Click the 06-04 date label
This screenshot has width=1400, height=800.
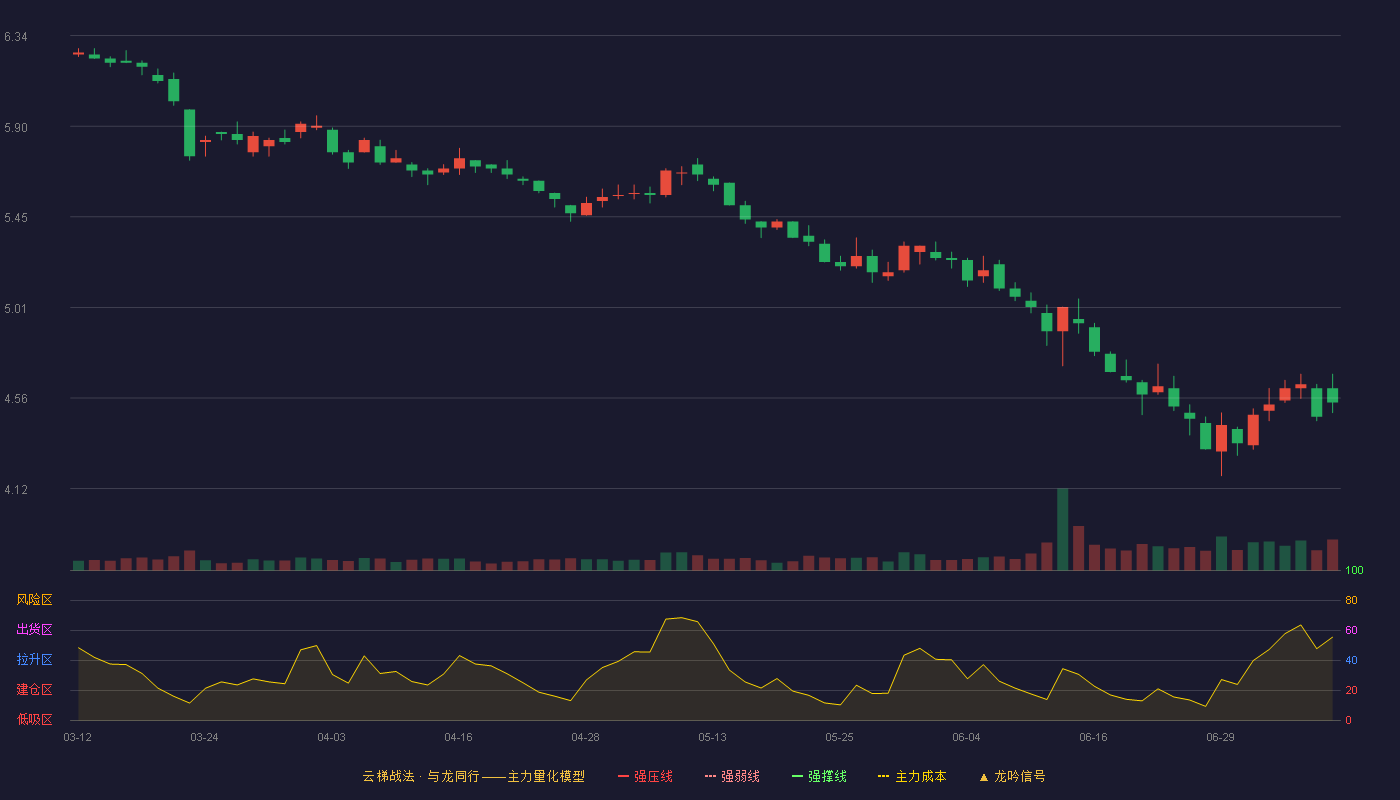pos(966,737)
